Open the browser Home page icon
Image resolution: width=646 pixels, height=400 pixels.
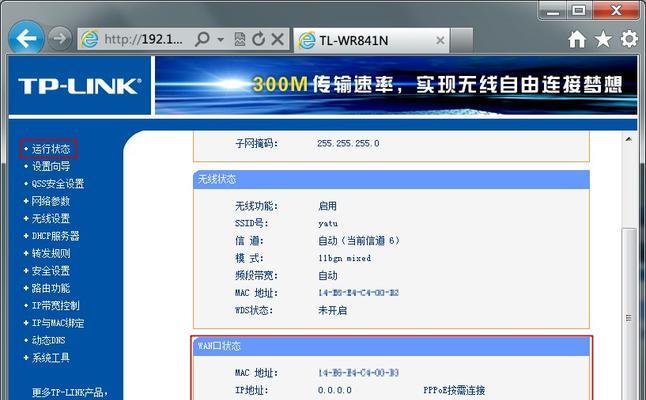[577, 40]
